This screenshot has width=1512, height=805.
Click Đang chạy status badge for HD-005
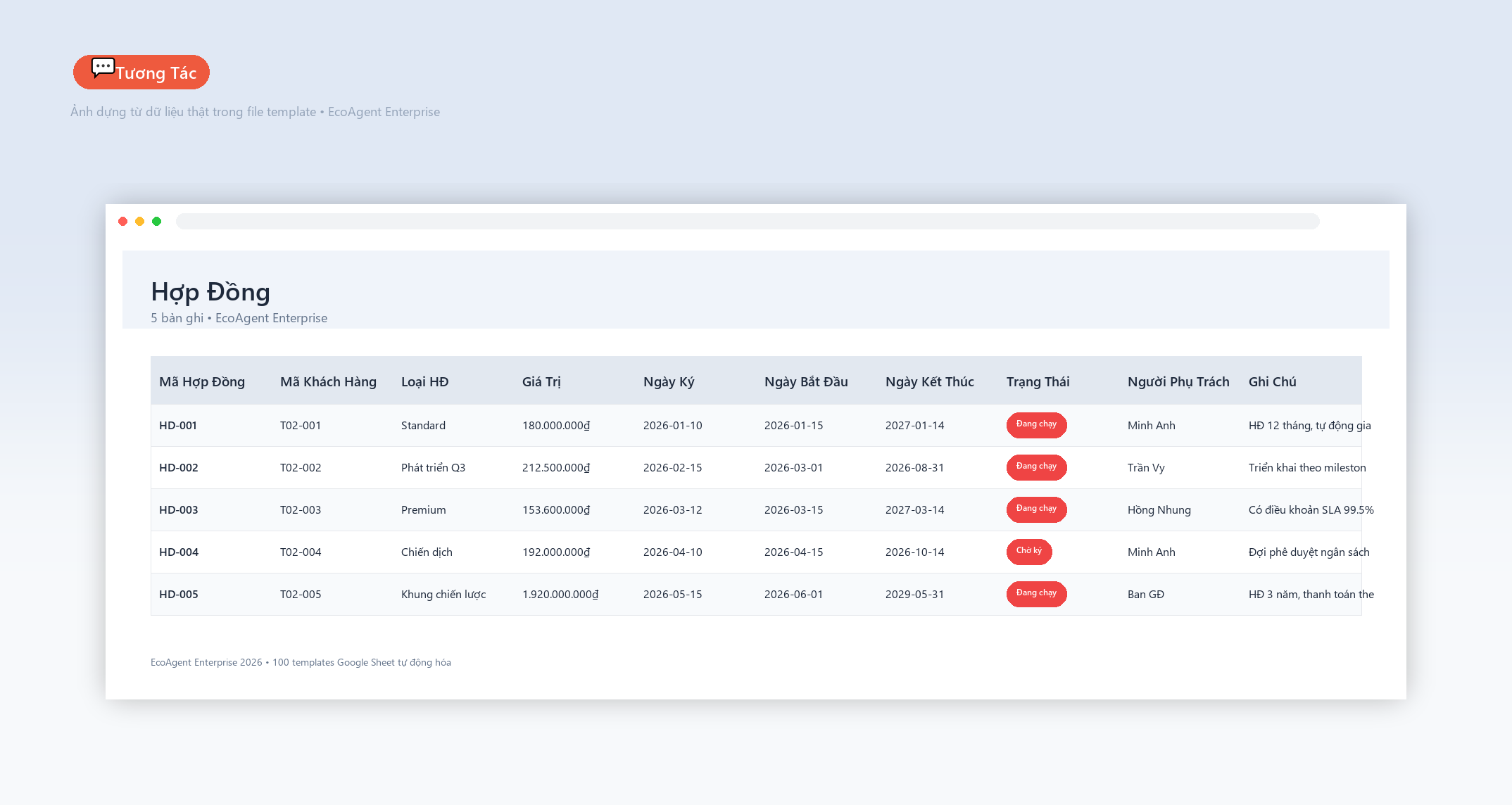(x=1036, y=594)
